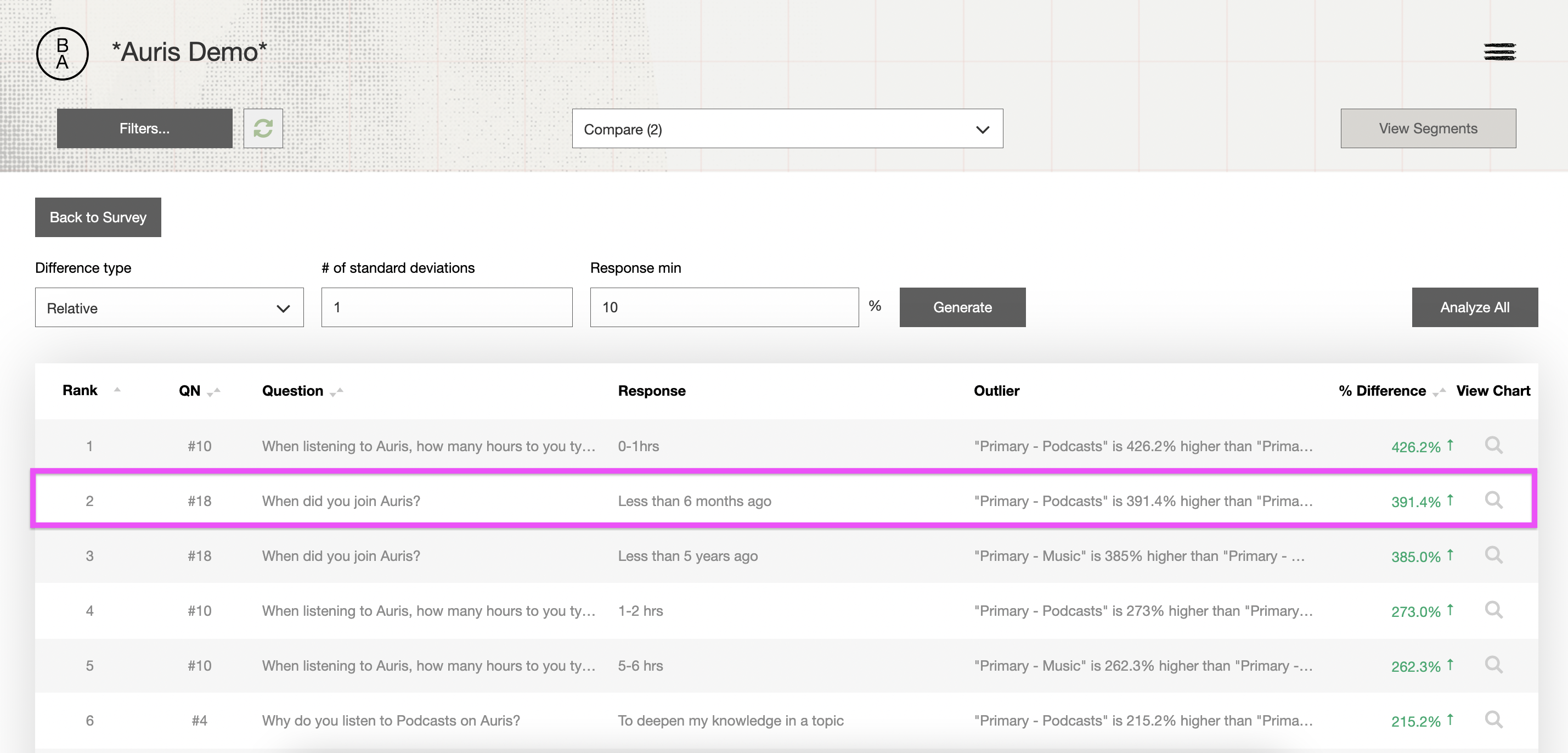Click the refresh icon next to Filters

(x=263, y=128)
